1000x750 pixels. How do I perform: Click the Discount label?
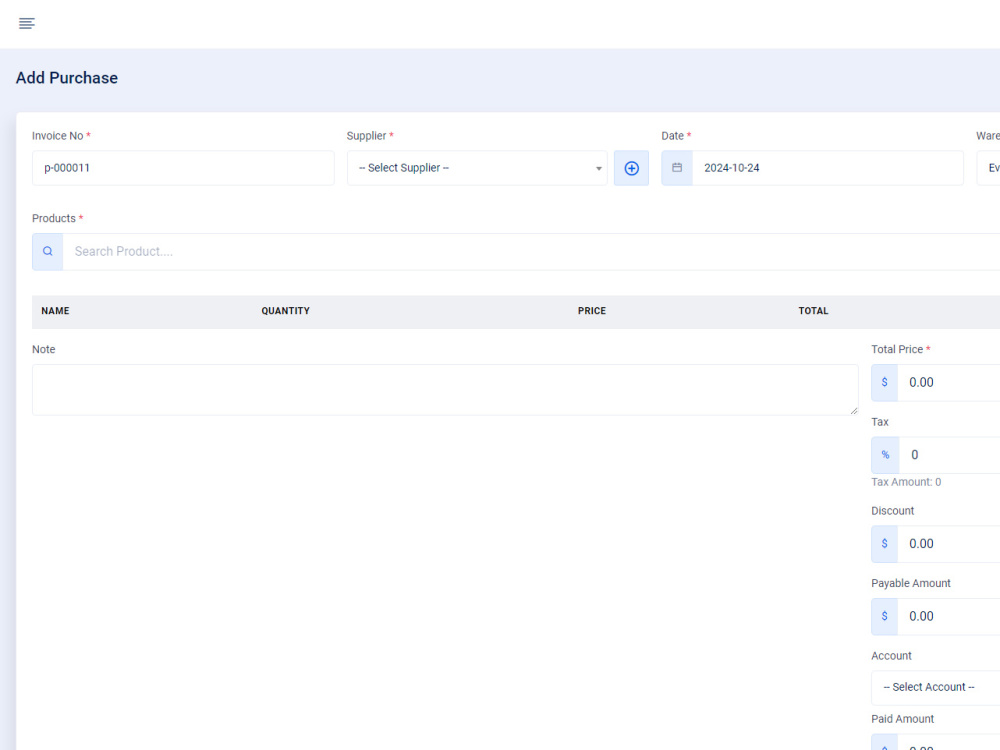[x=892, y=511]
